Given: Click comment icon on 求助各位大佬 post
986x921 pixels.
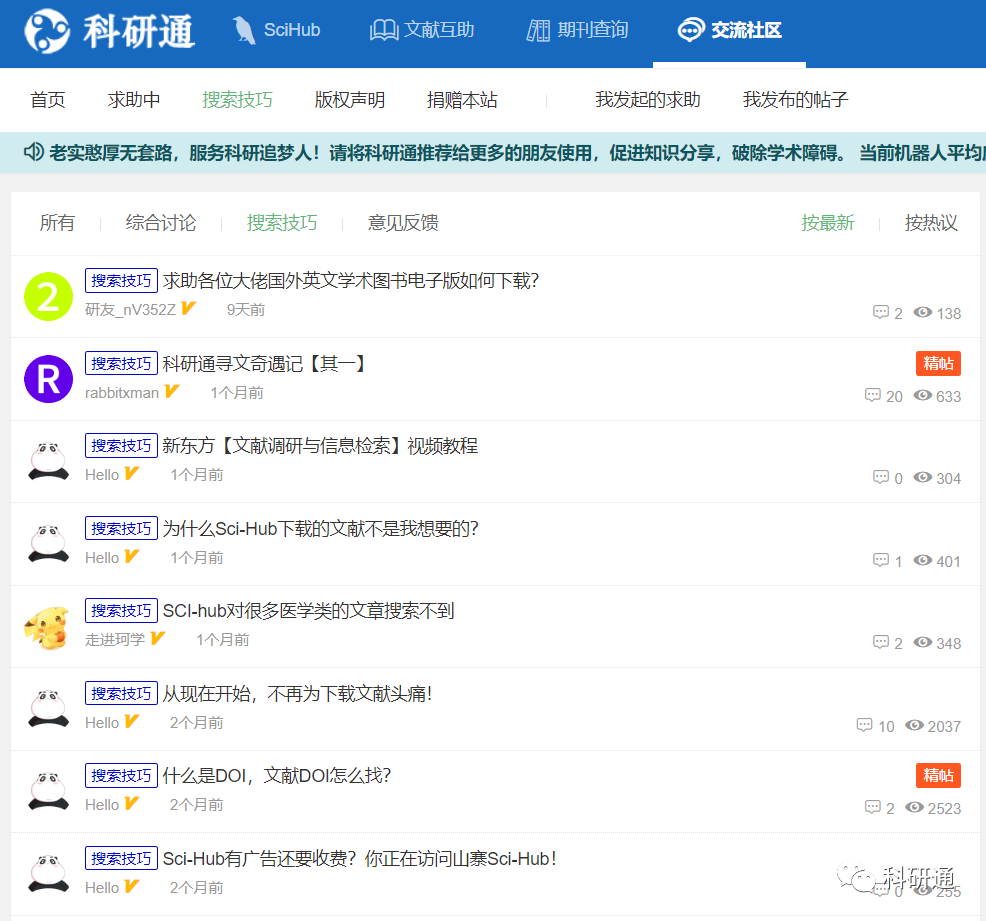Looking at the screenshot, I should (880, 312).
